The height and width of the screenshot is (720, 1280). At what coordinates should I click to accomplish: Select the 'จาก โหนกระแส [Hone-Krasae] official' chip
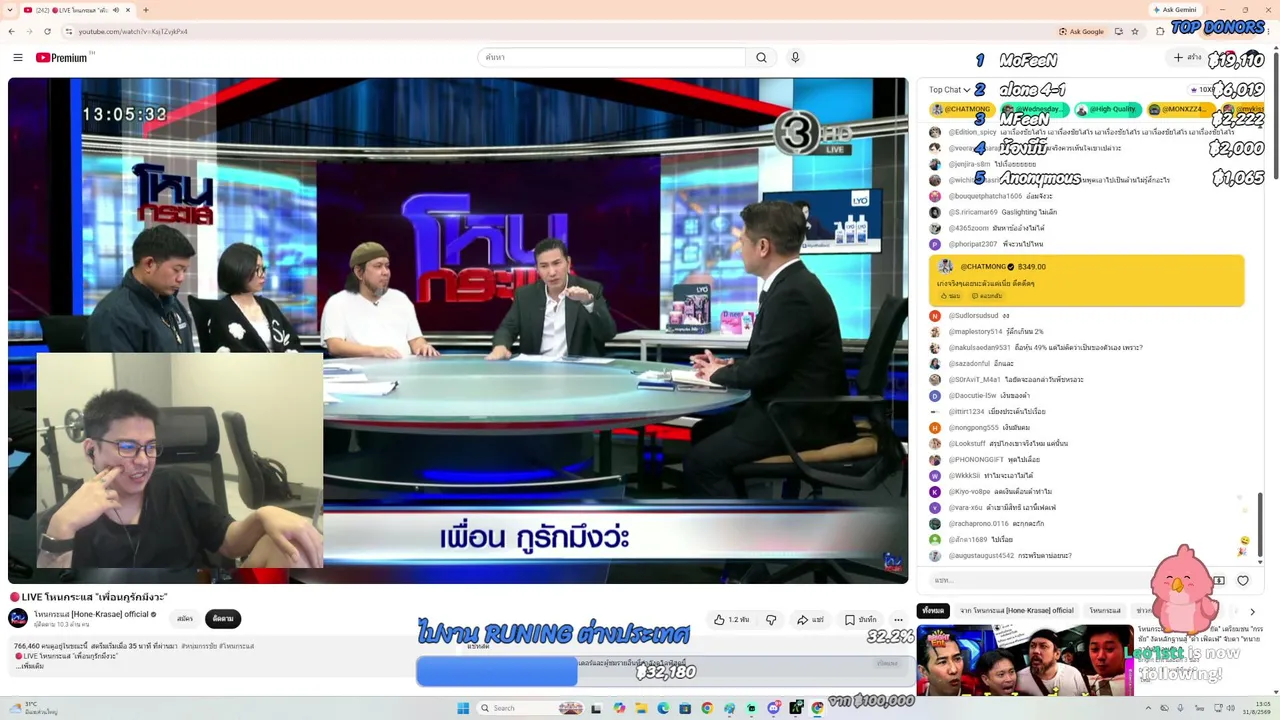tap(1017, 611)
